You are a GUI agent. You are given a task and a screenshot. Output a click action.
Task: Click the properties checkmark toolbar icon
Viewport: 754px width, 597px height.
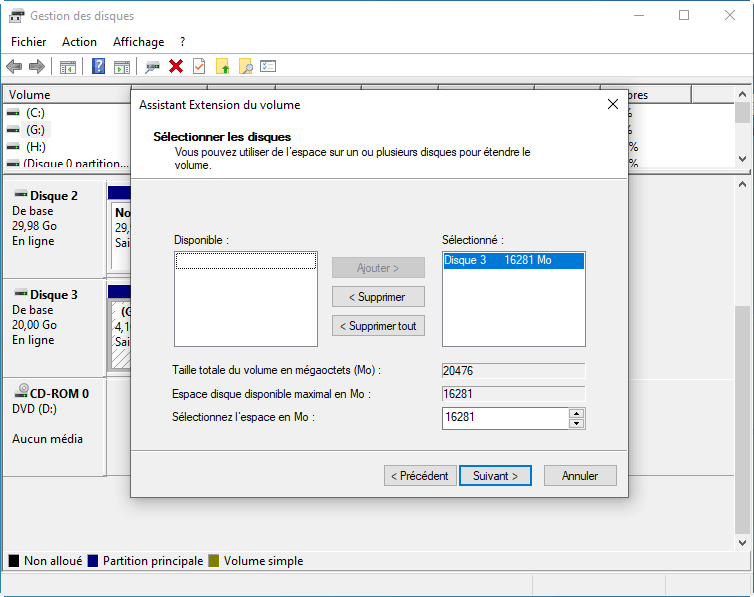(199, 66)
